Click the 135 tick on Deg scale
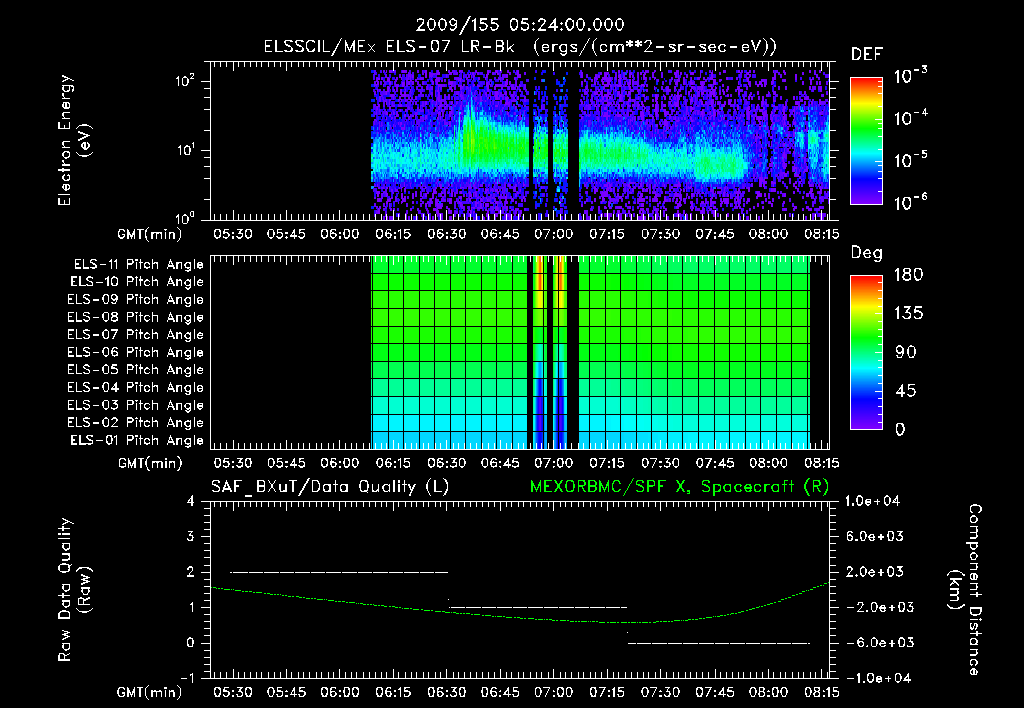The image size is (1024, 708). coord(908,314)
